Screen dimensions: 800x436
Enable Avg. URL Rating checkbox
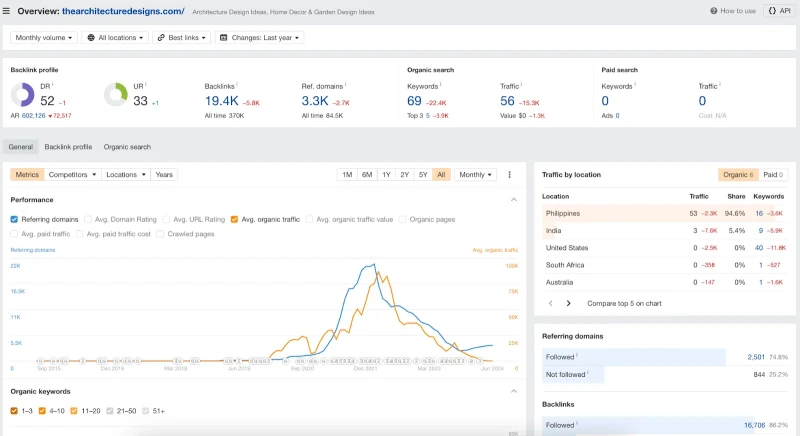coord(166,219)
